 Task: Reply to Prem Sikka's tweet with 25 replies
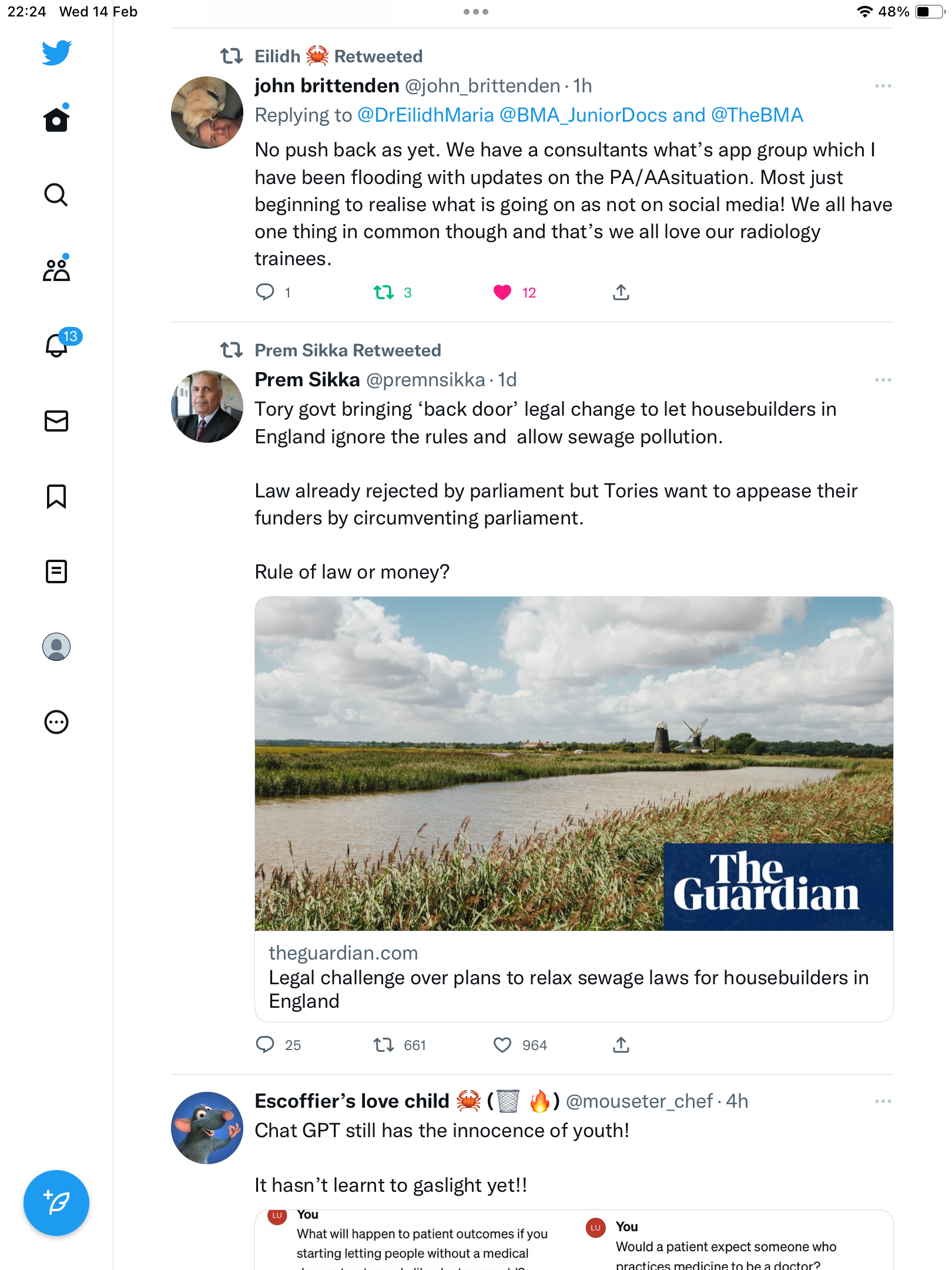[265, 1045]
